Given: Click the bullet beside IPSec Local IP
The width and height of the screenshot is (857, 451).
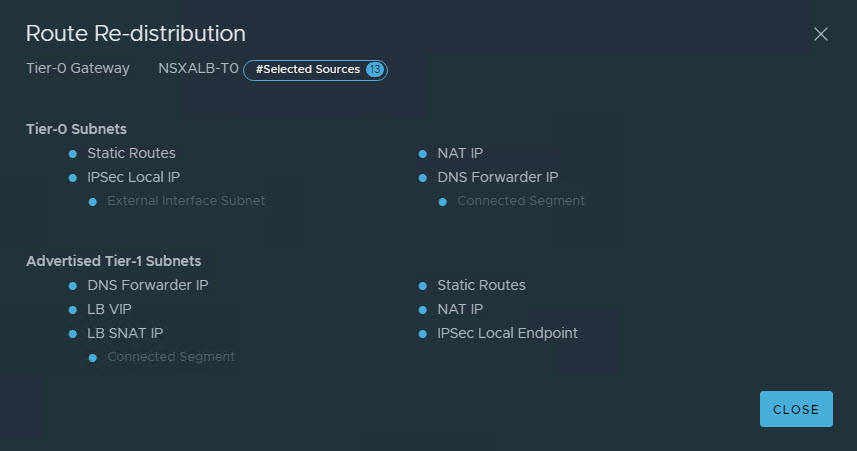Looking at the screenshot, I should tap(72, 178).
